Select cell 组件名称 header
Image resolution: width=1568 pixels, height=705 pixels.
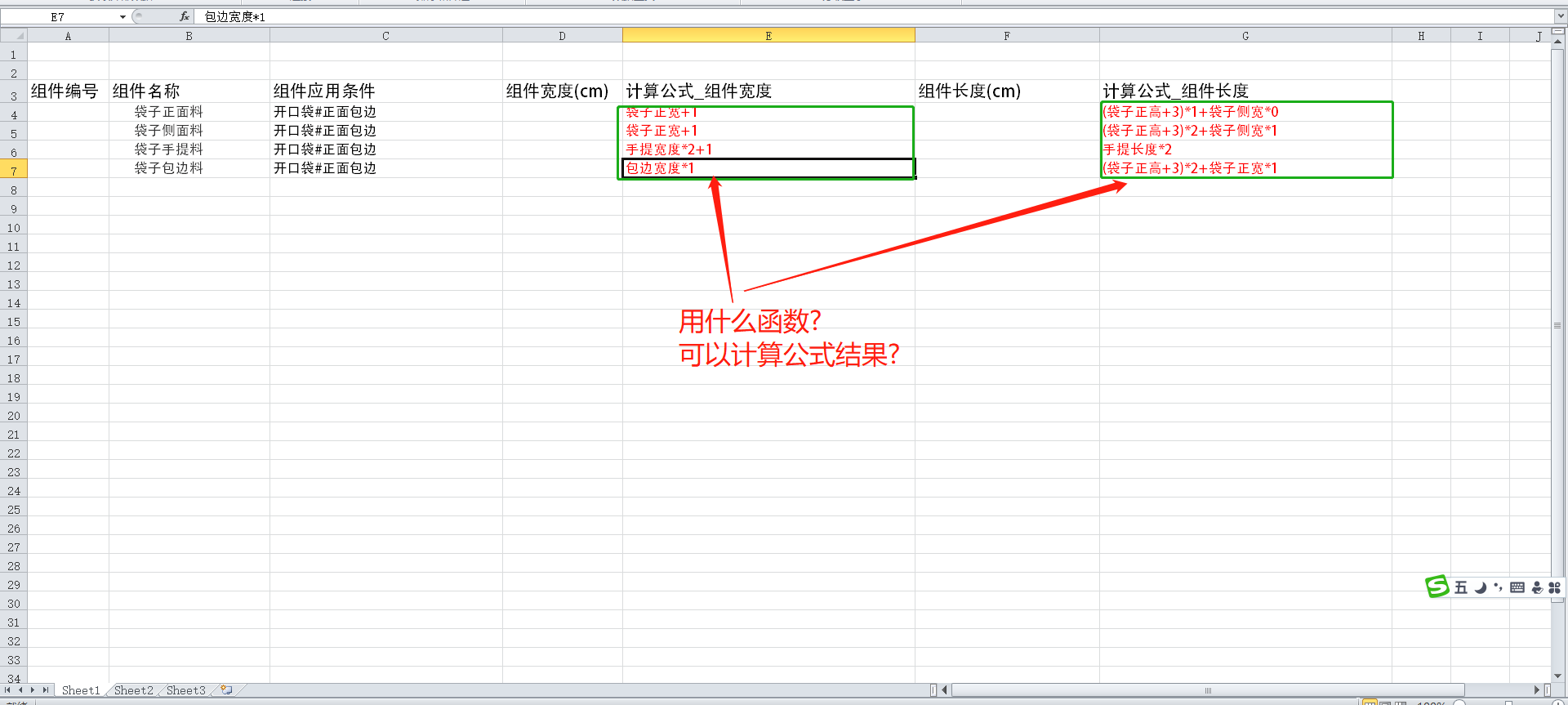coord(189,91)
